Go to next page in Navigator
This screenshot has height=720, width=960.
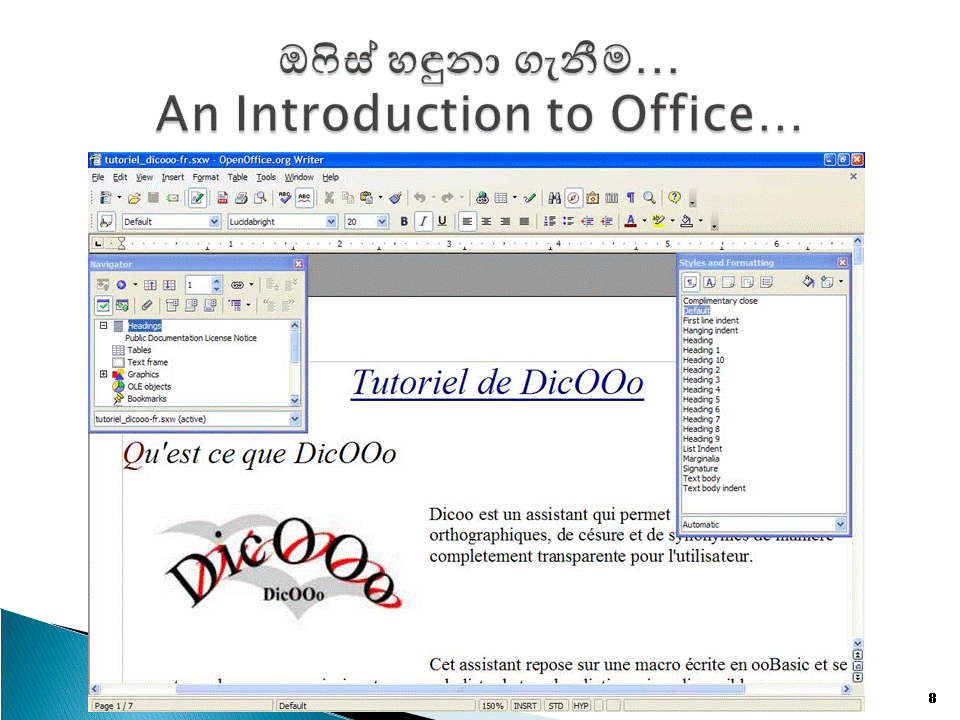tap(169, 285)
